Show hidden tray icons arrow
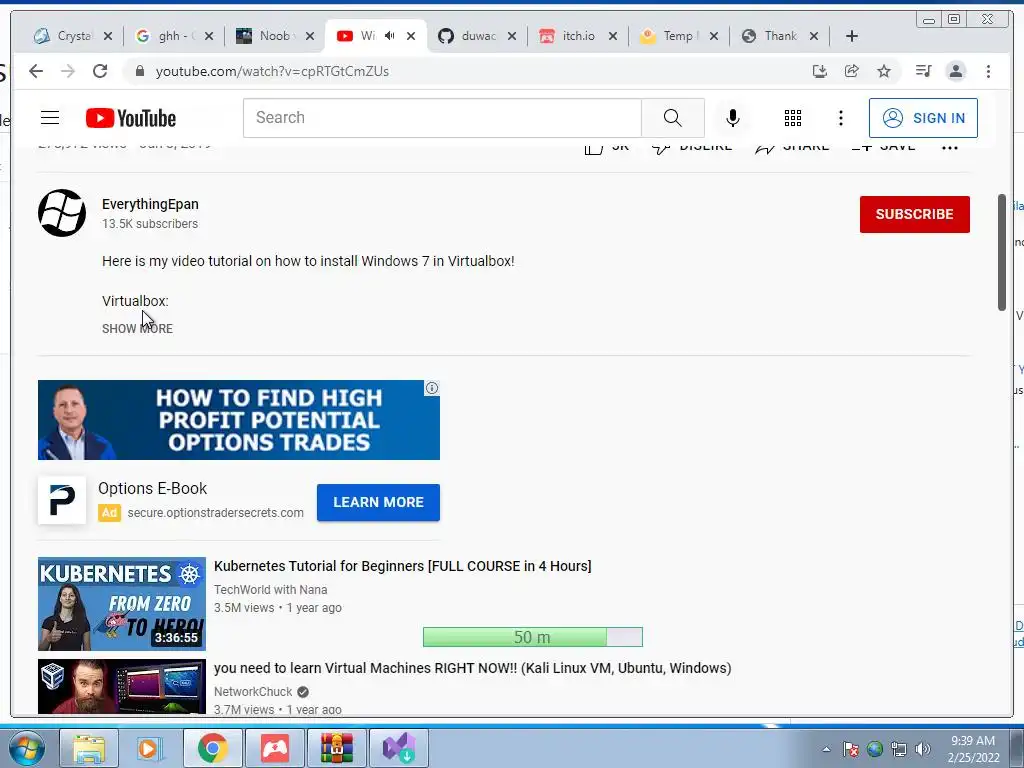1024x768 pixels. tap(826, 749)
